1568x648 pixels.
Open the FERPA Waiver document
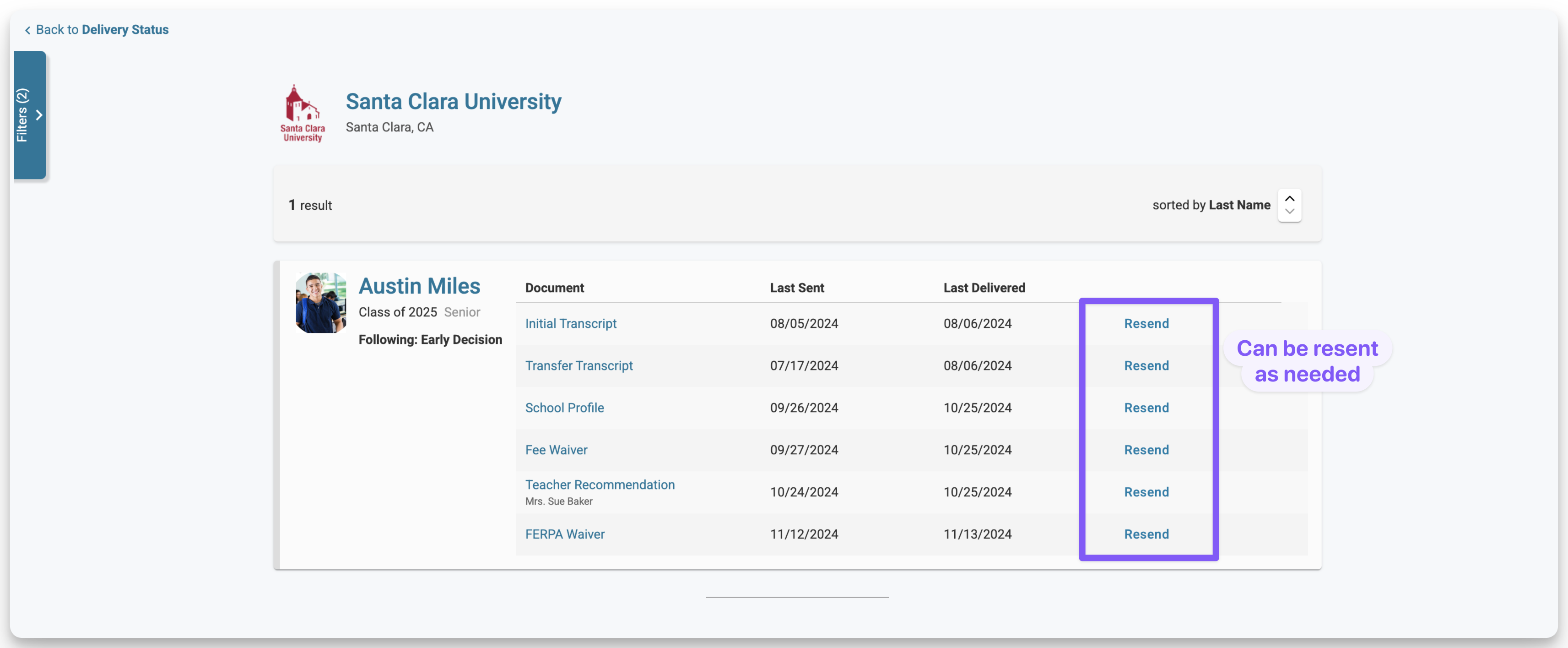564,534
